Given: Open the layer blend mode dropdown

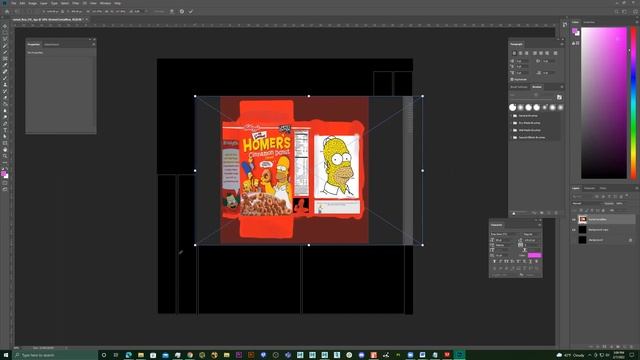Looking at the screenshot, I should [587, 204].
